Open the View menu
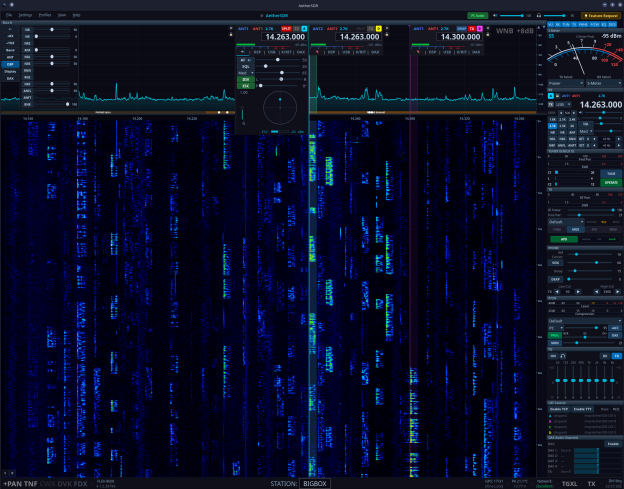 [62, 15]
